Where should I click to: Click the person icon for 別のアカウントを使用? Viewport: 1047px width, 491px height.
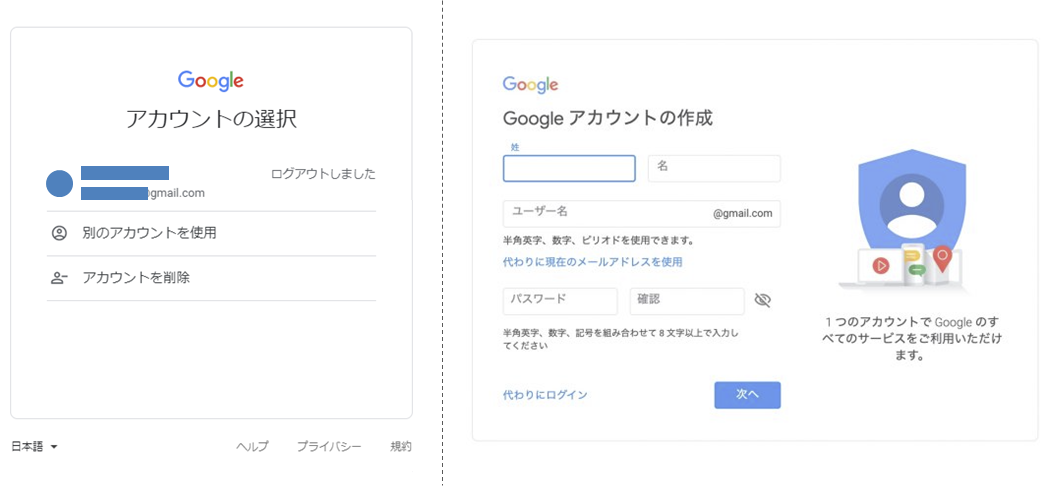pyautogui.click(x=59, y=233)
